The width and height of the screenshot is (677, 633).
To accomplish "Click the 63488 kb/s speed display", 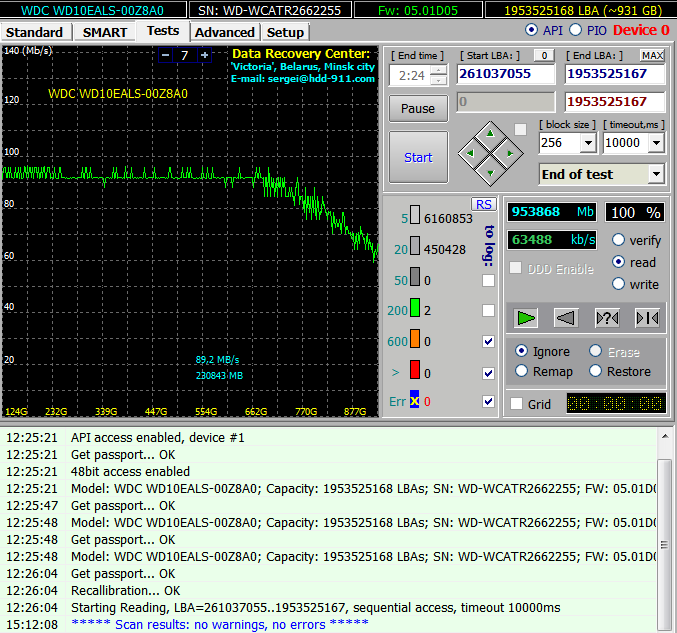I will click(552, 240).
